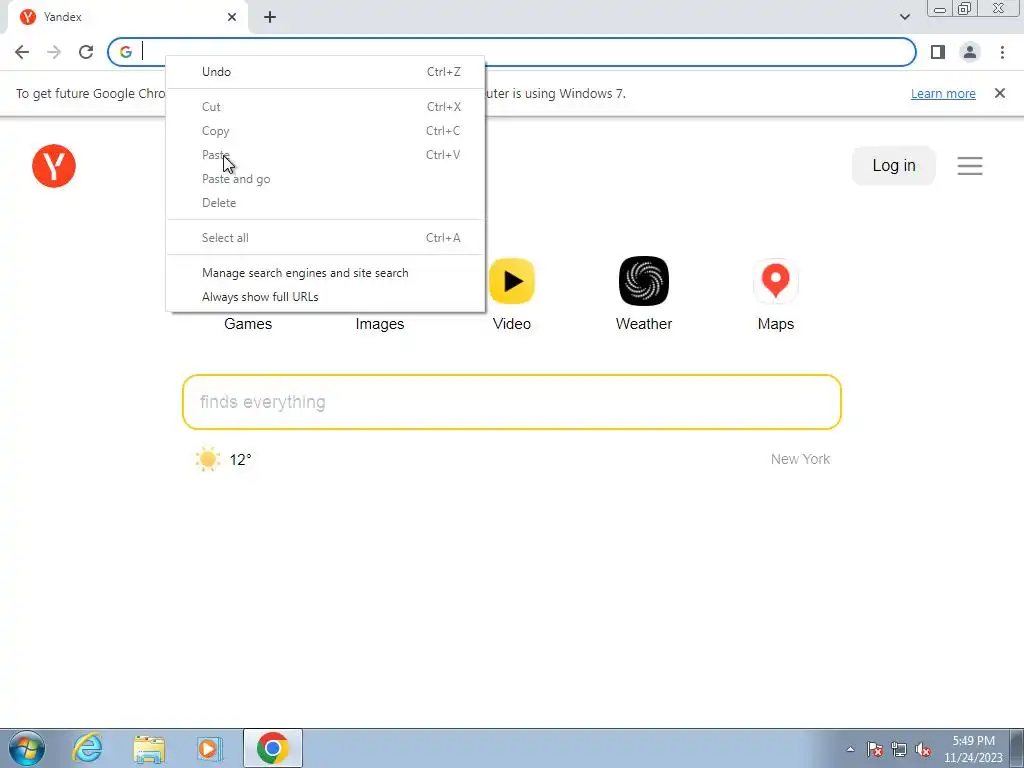Open the Yandex hamburger menu
The height and width of the screenshot is (768, 1024).
(x=970, y=166)
